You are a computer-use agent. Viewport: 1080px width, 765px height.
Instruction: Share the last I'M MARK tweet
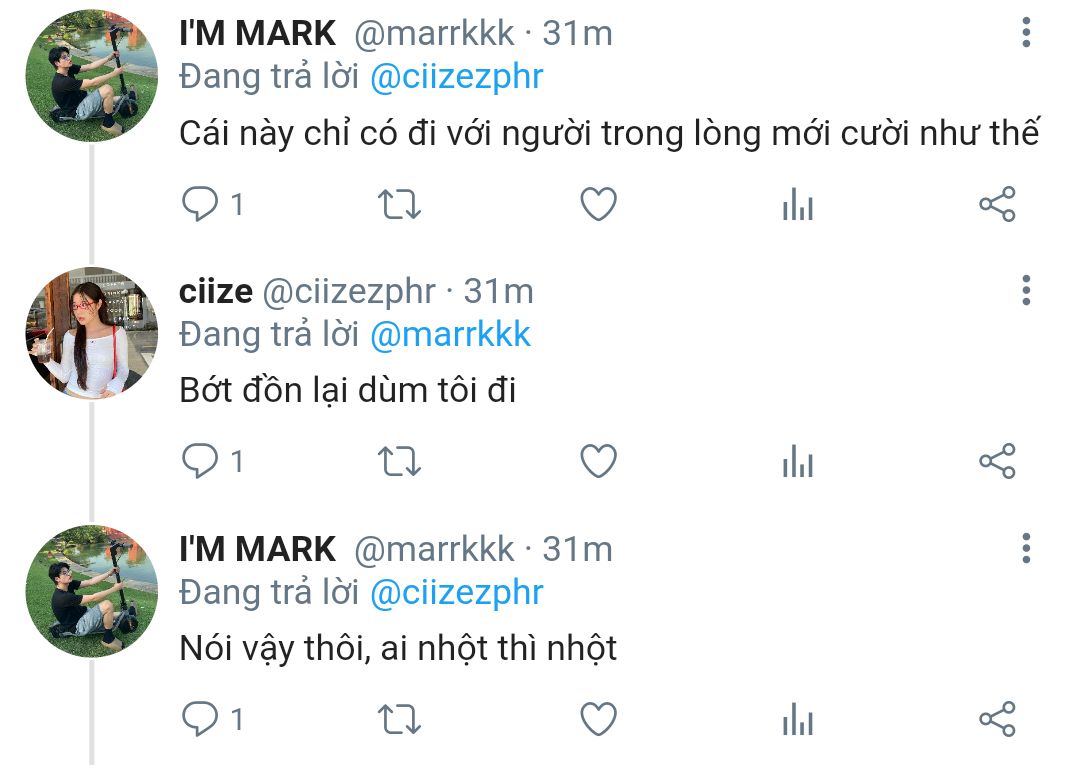point(997,720)
